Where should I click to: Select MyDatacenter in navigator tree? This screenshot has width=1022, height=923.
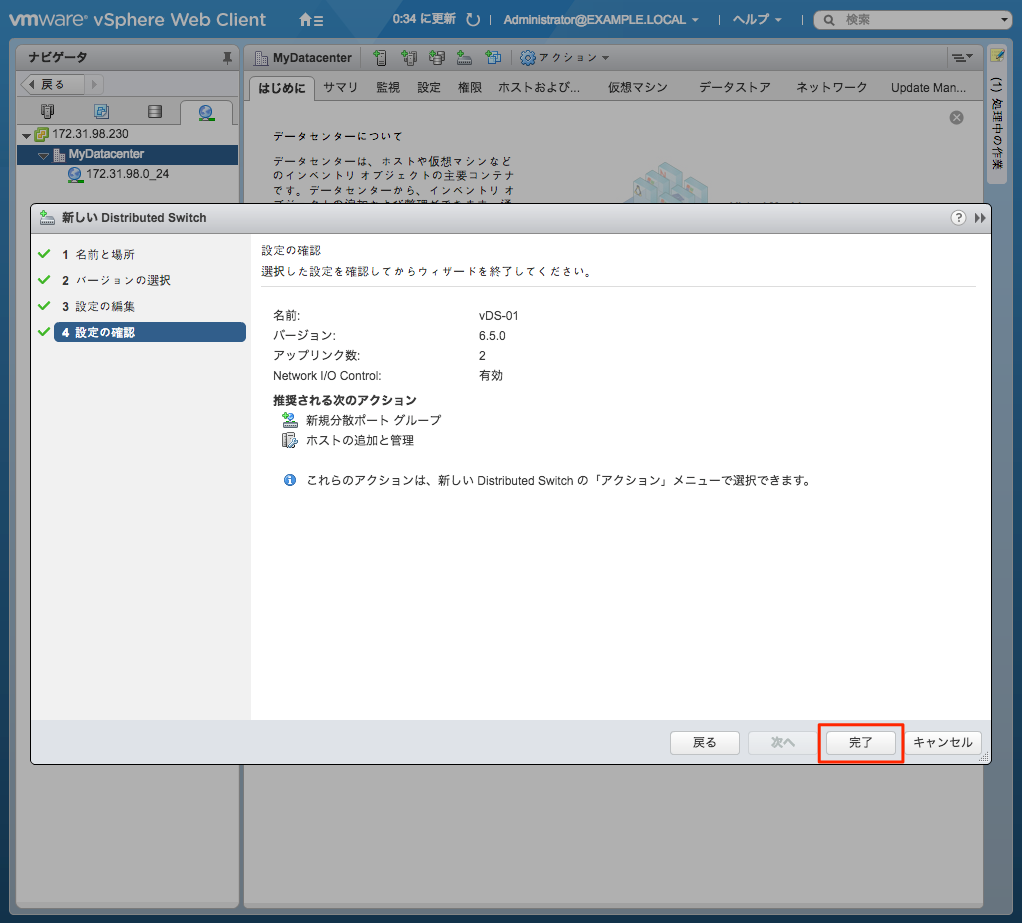point(106,154)
